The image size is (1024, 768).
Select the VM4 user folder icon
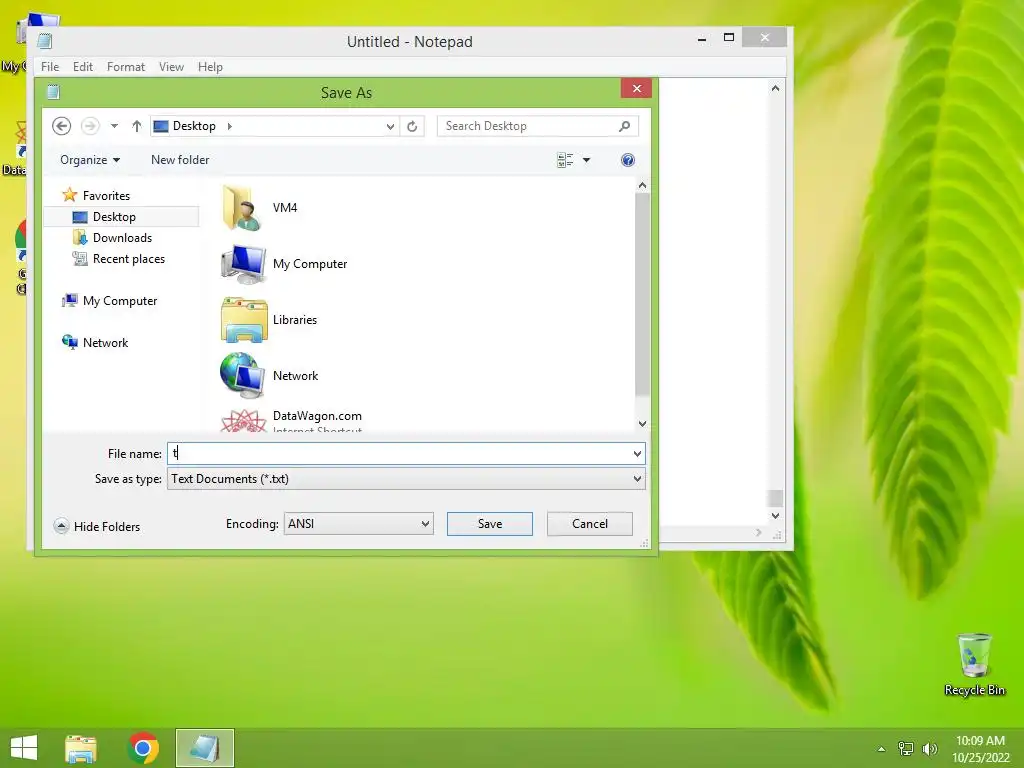coord(243,208)
